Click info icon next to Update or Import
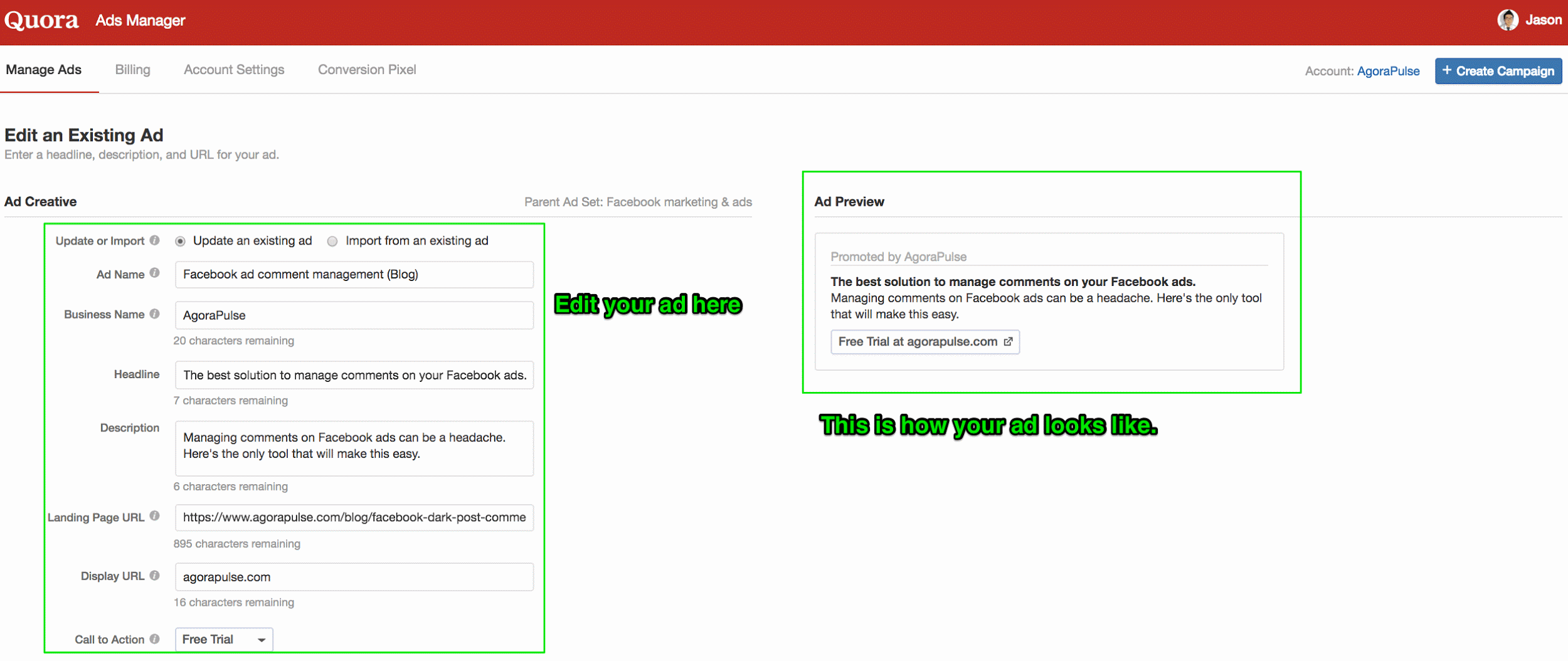The width and height of the screenshot is (1568, 661). [155, 240]
